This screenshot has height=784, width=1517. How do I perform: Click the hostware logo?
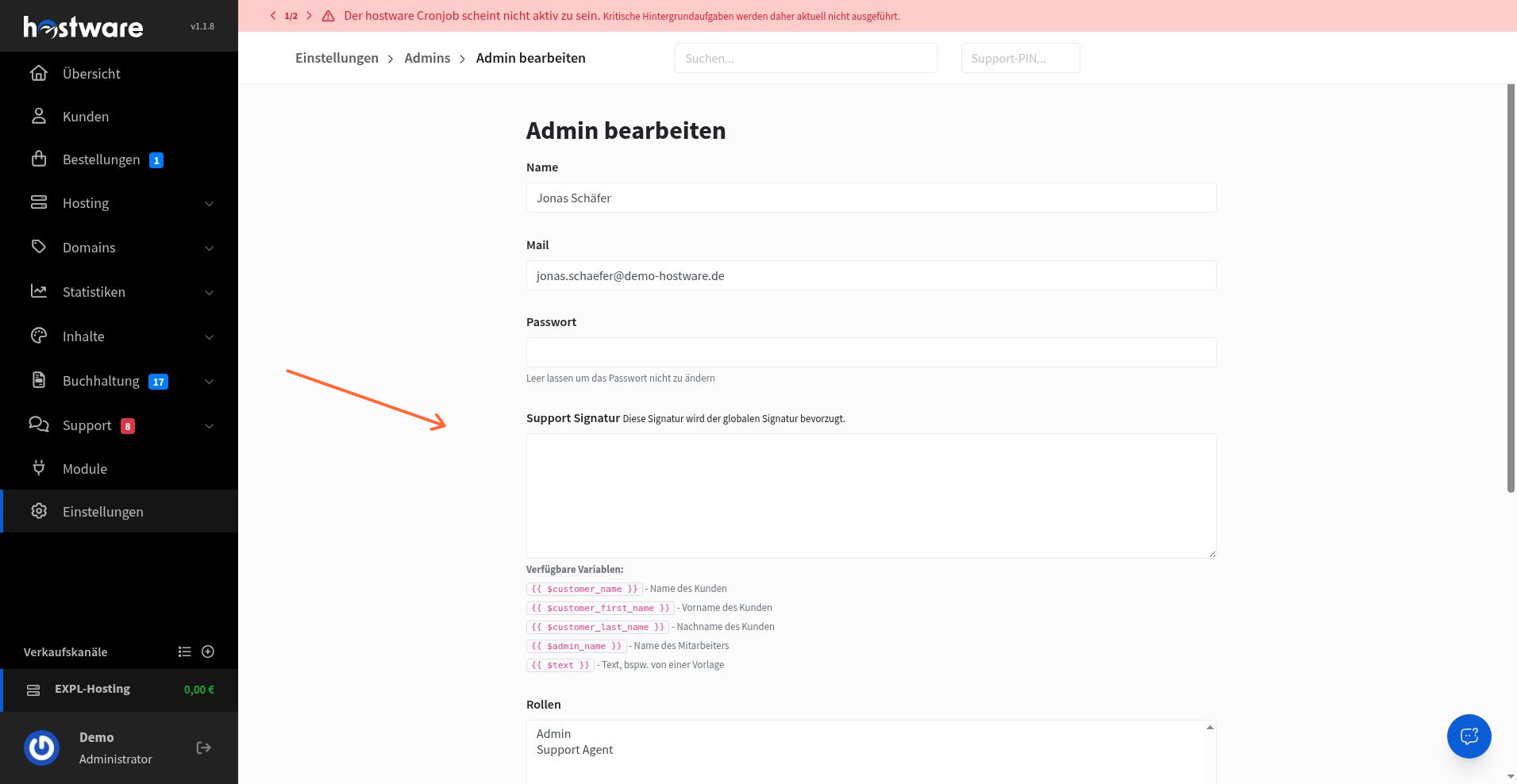point(83,27)
